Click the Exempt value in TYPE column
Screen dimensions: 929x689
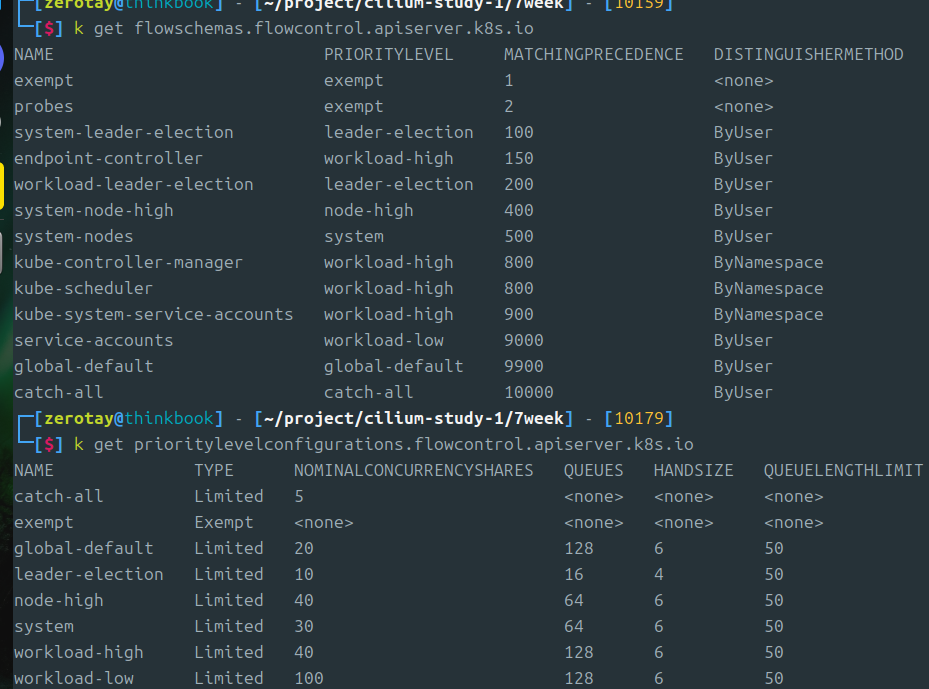pos(223,522)
